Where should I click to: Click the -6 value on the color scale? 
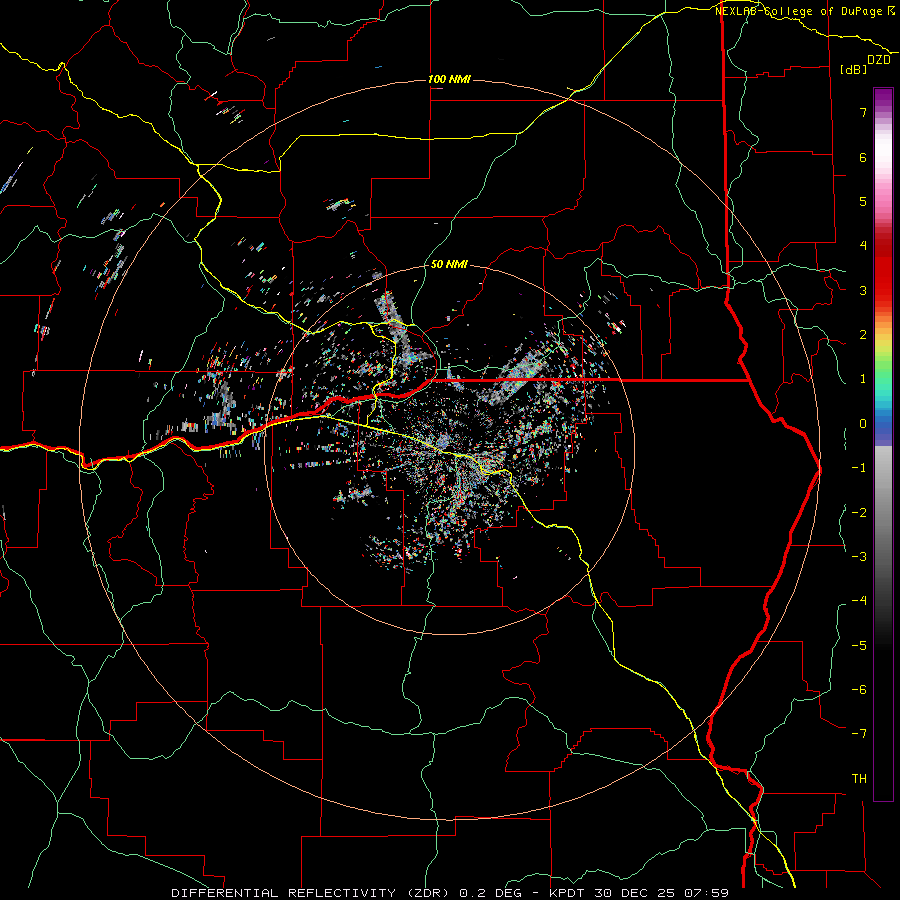click(859, 689)
